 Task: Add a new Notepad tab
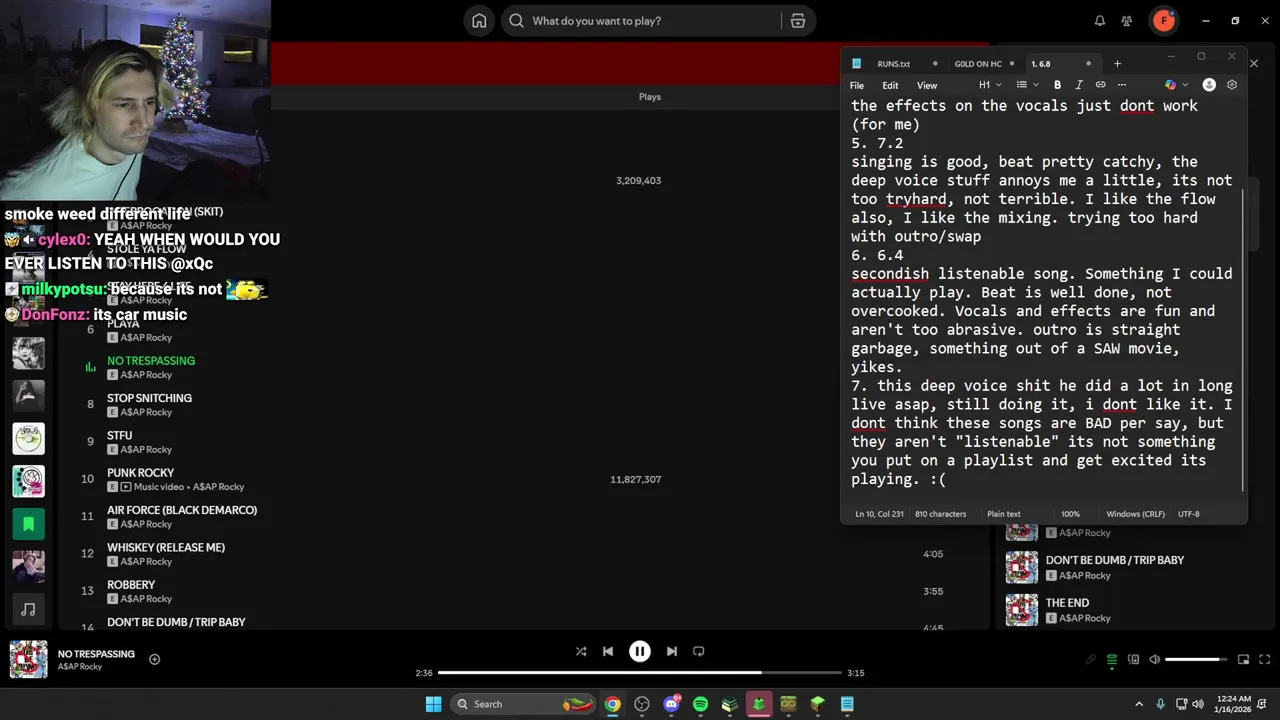click(1118, 64)
